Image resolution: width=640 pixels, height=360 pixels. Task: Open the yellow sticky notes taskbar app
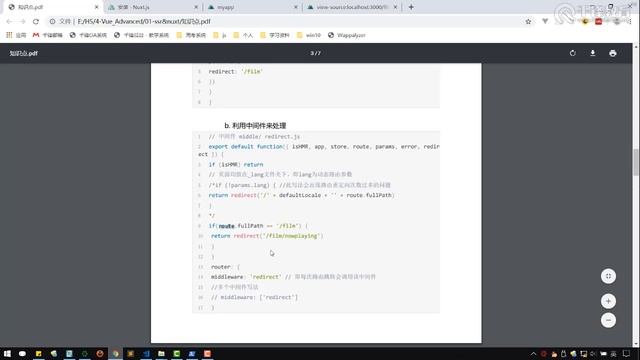[38, 353]
